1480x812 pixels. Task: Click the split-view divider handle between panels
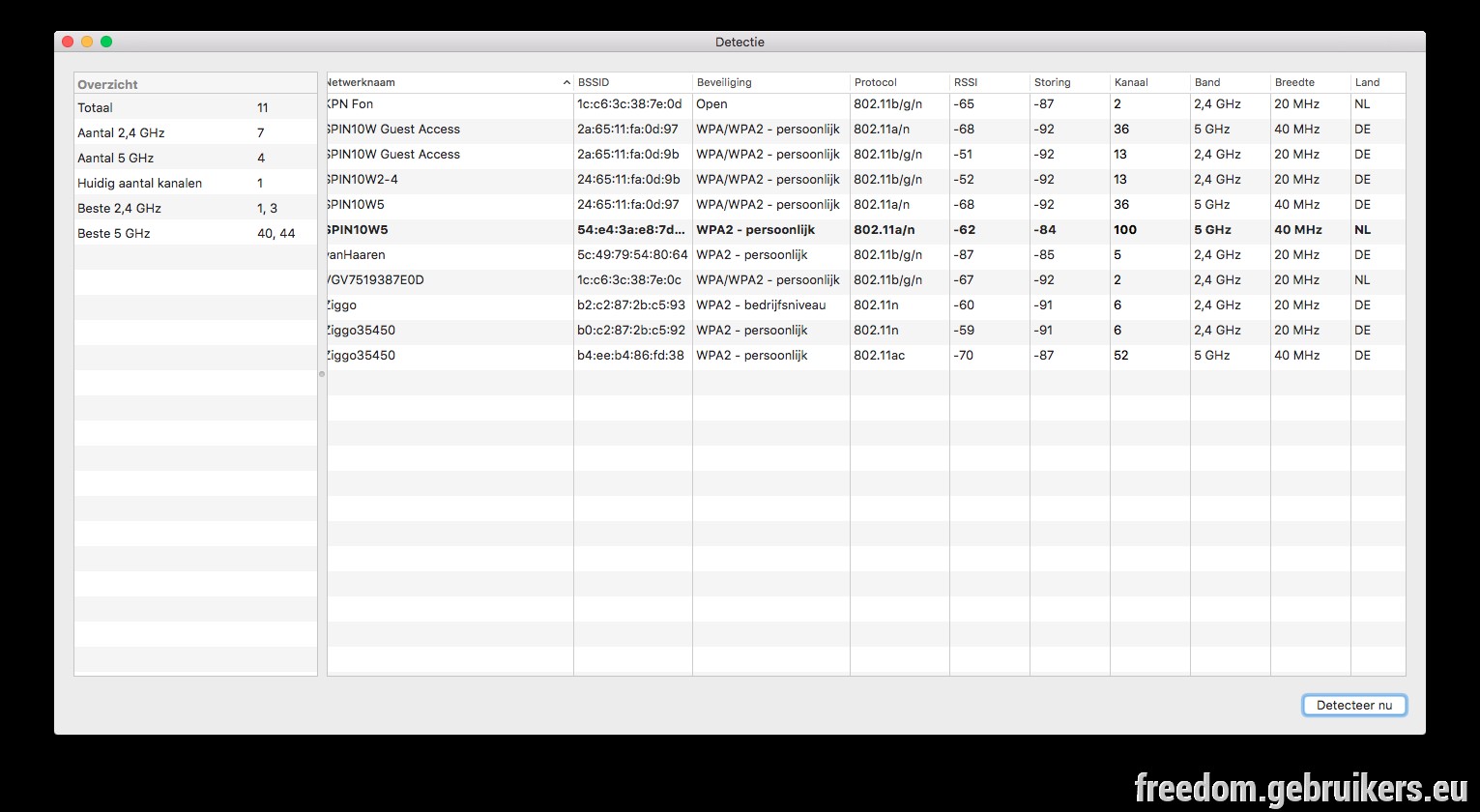[322, 374]
